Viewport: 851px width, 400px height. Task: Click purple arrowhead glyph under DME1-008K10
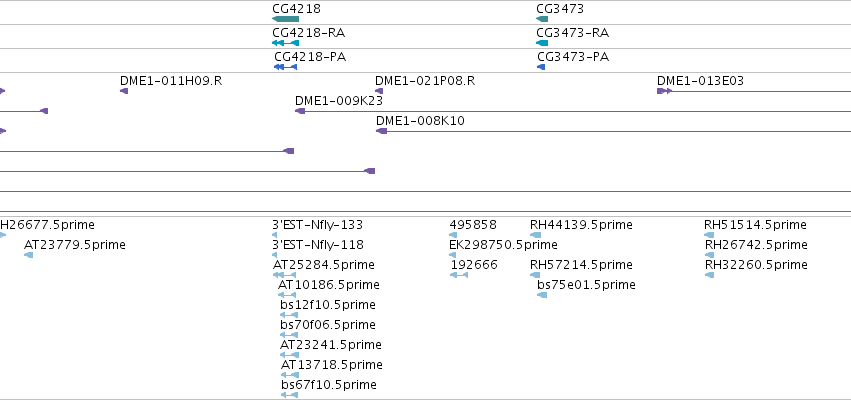pyautogui.click(x=382, y=131)
